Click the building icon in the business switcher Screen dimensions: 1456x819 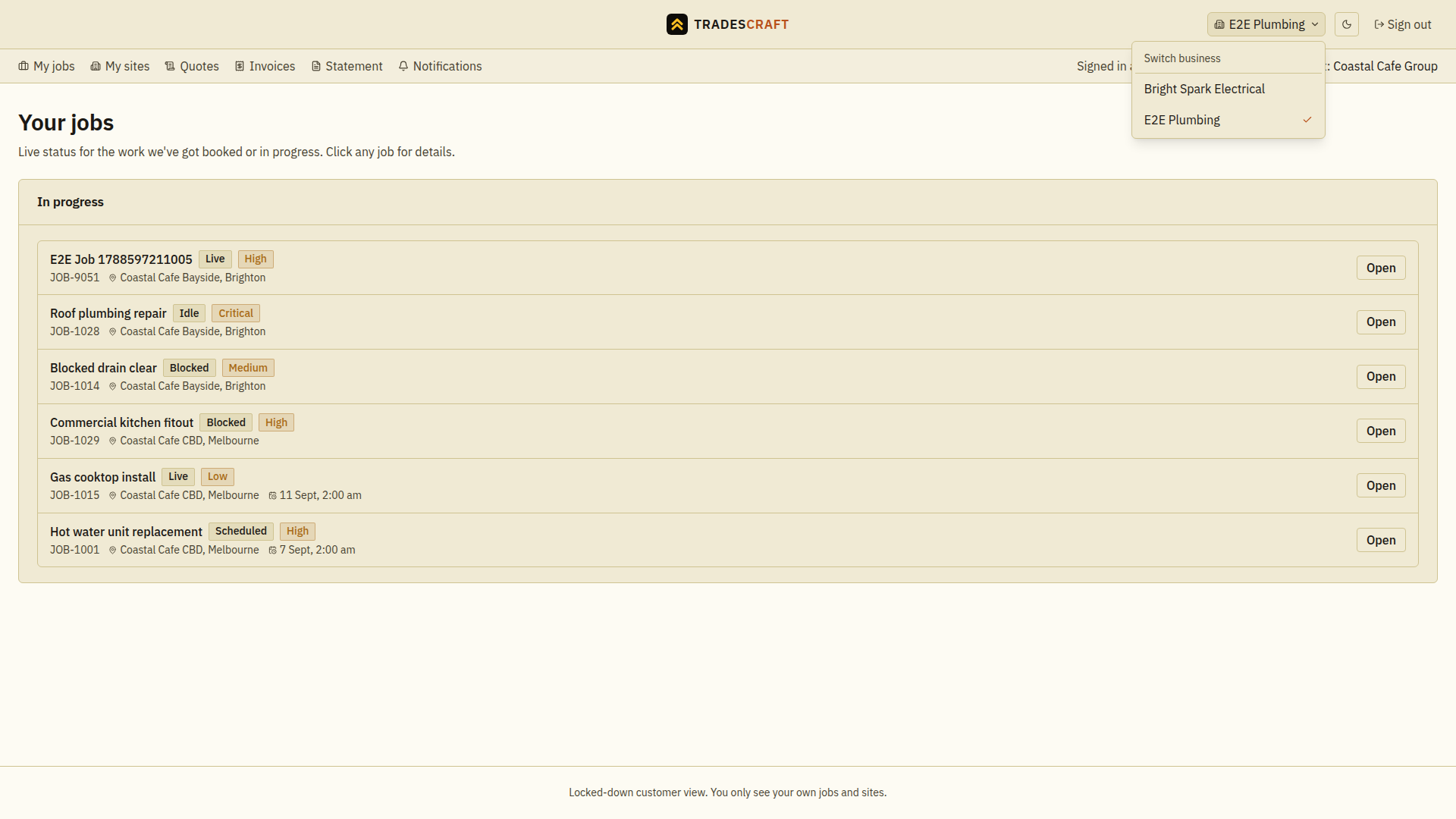(x=1219, y=24)
